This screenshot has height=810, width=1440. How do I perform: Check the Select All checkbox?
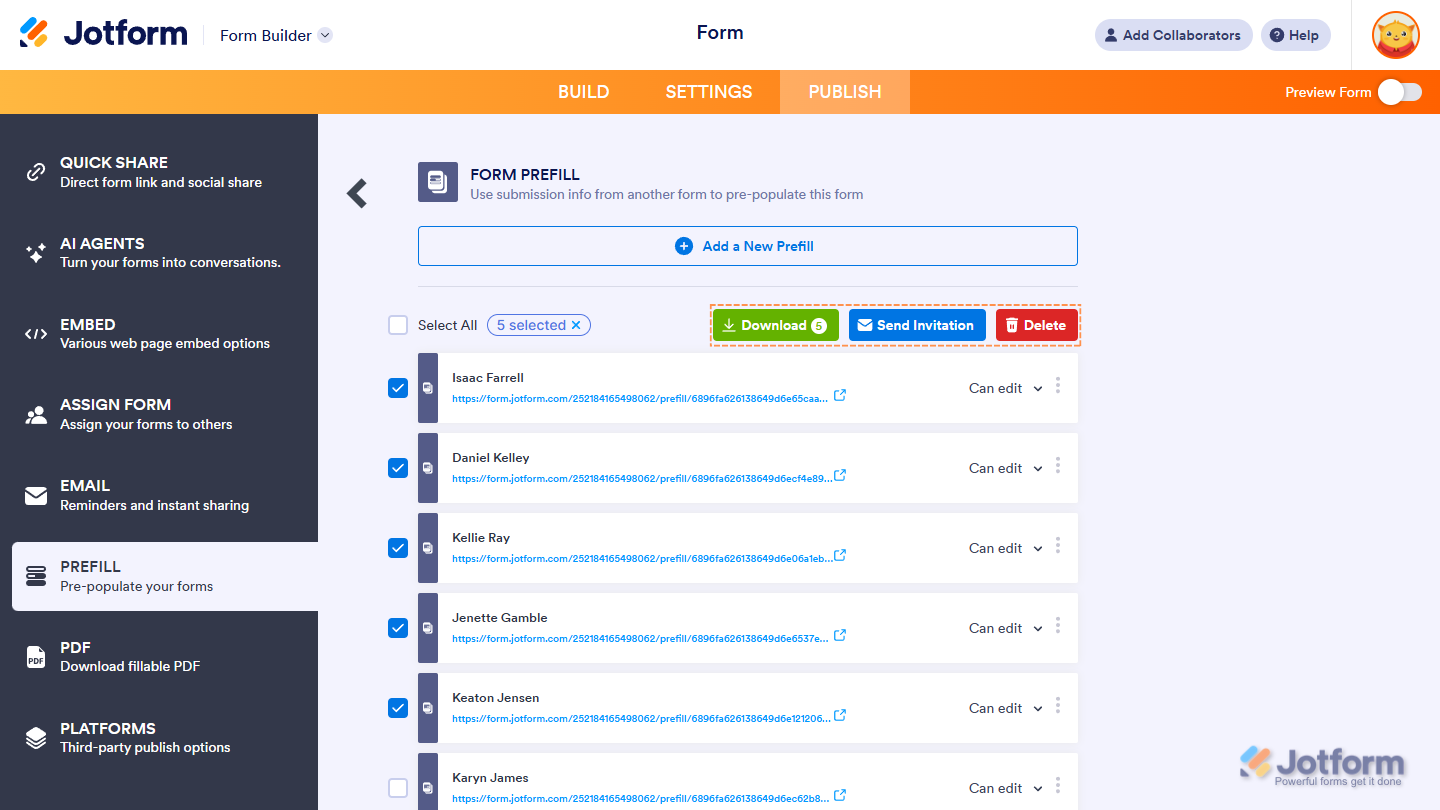[x=397, y=324]
